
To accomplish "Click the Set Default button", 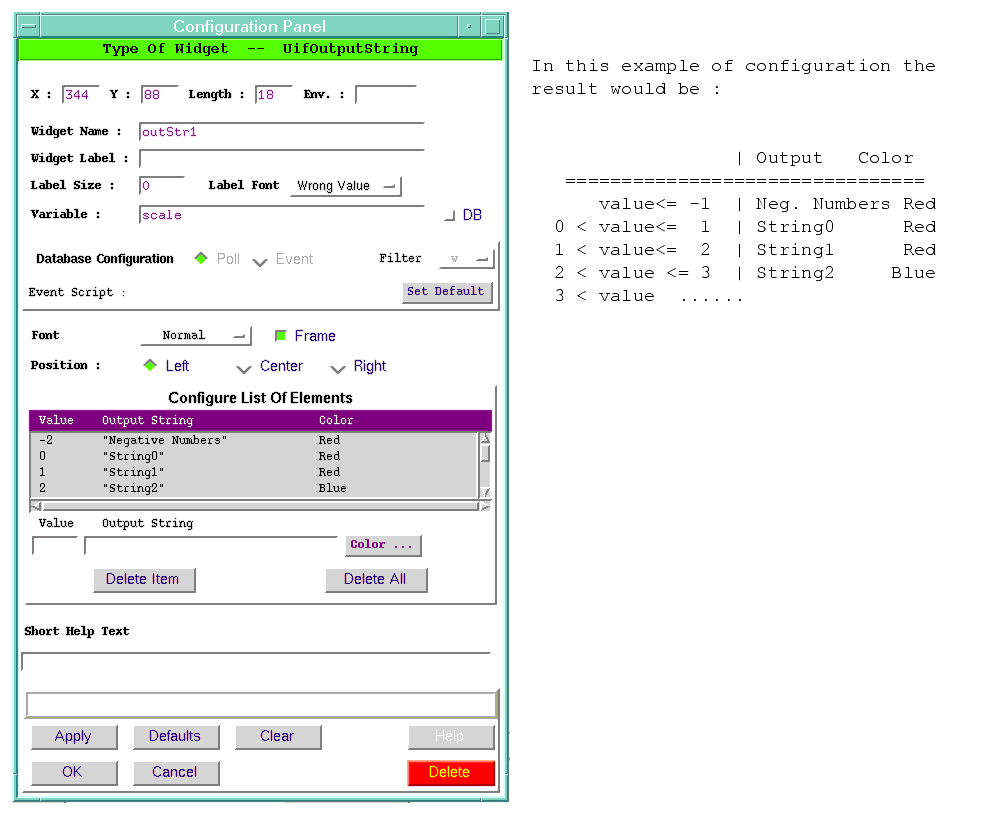I will (446, 292).
